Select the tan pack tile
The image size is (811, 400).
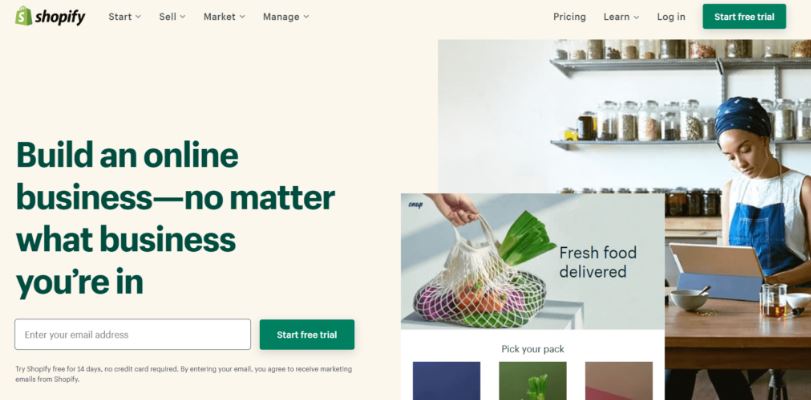pyautogui.click(x=619, y=381)
